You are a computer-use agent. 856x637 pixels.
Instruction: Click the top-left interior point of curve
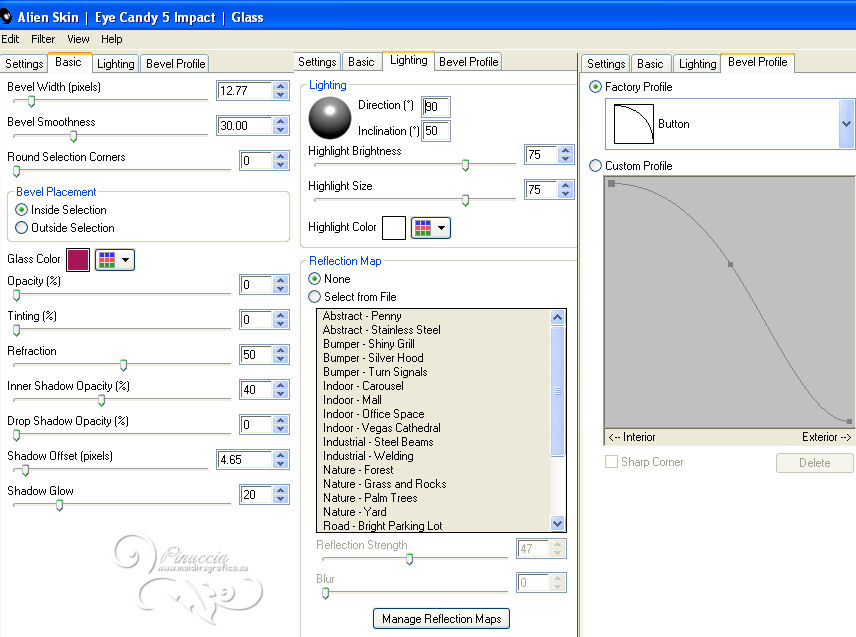[611, 183]
